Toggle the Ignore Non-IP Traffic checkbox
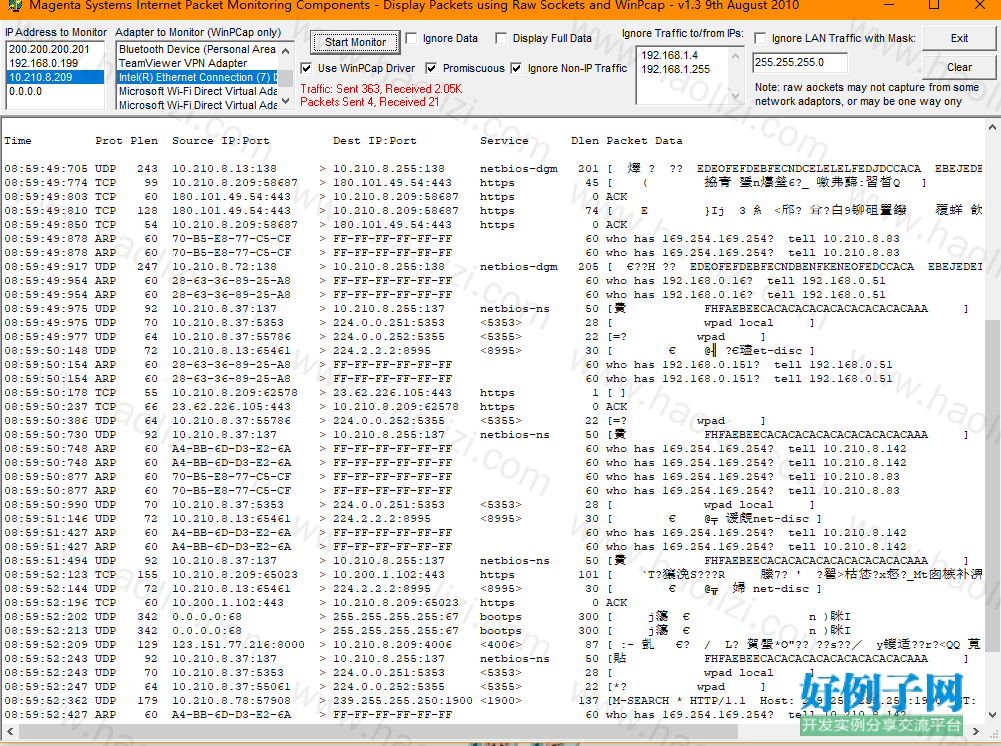 pos(516,68)
